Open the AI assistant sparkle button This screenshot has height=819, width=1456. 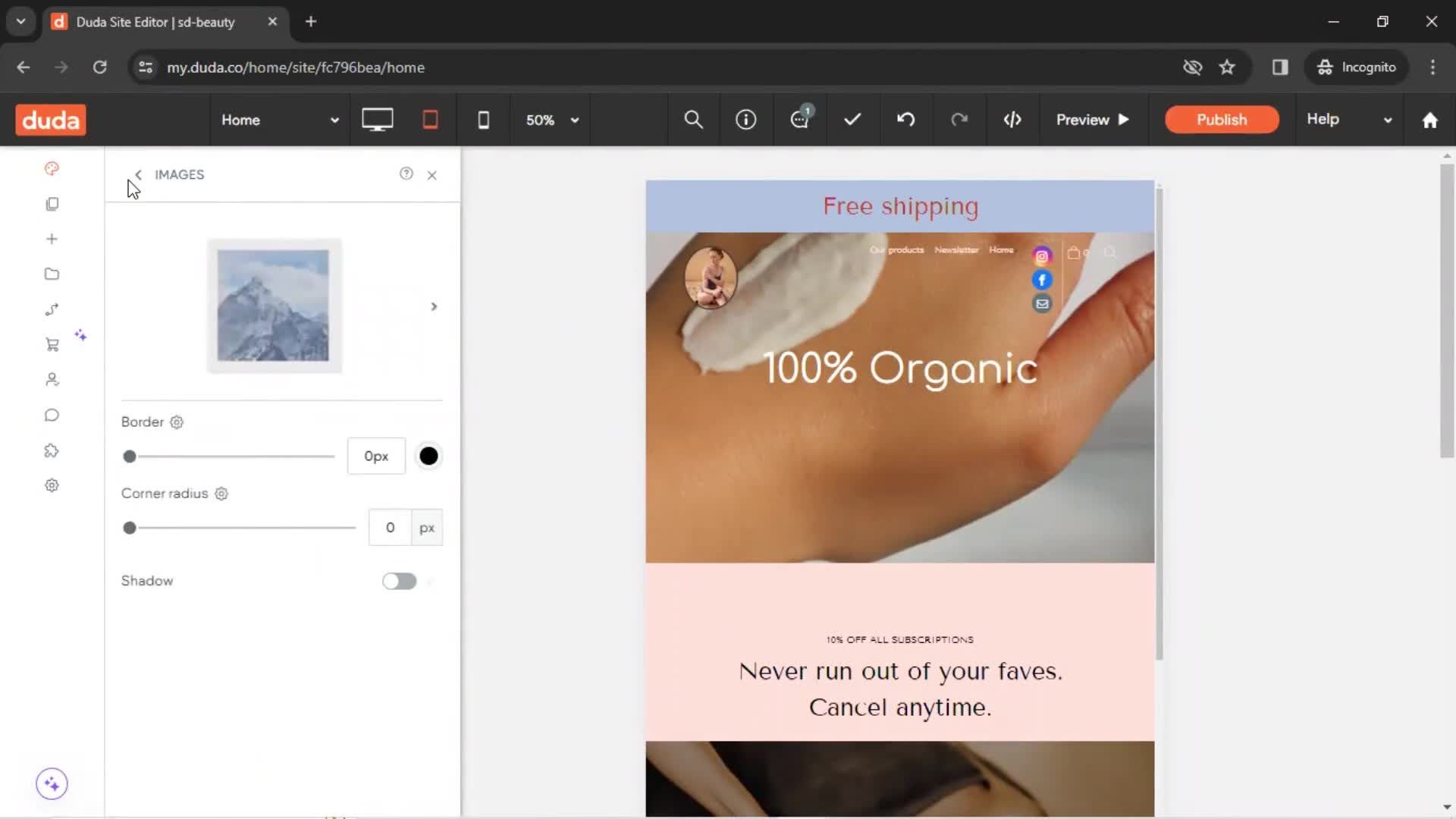point(52,783)
